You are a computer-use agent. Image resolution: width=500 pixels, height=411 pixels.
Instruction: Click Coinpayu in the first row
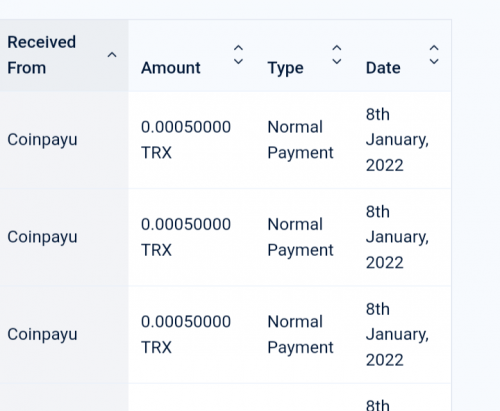(42, 140)
